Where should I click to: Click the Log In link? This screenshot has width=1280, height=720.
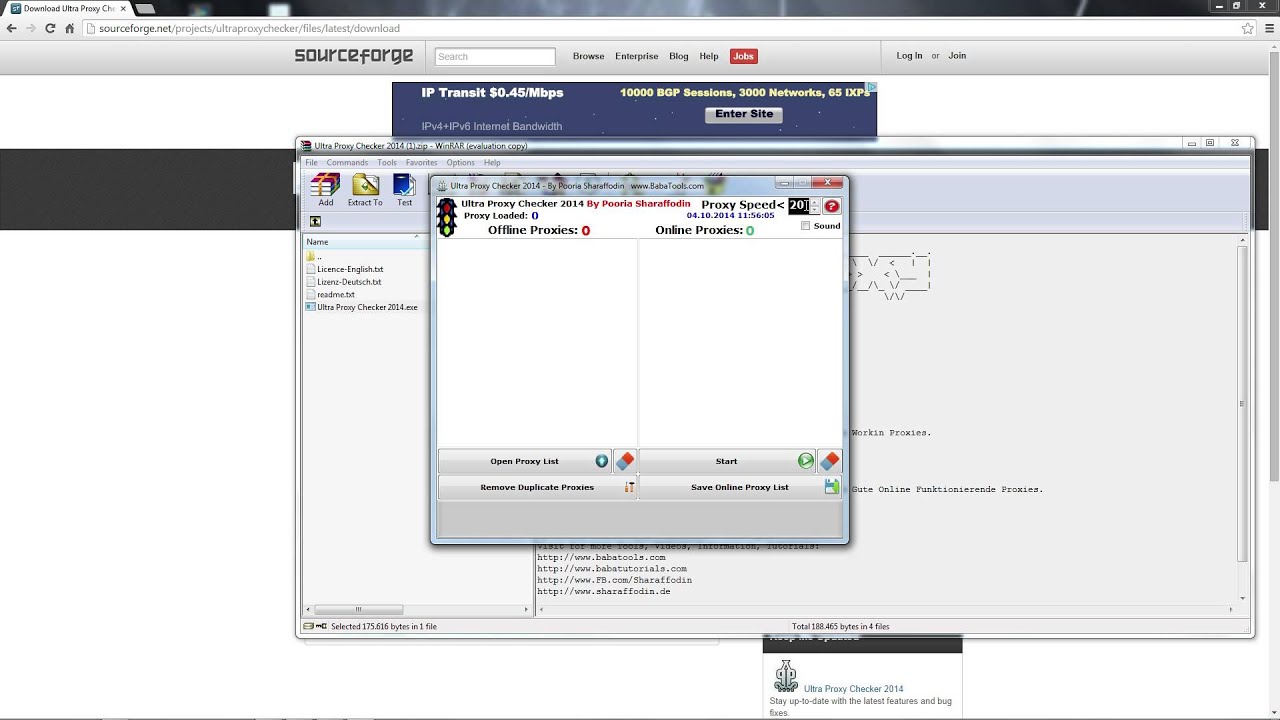[910, 56]
